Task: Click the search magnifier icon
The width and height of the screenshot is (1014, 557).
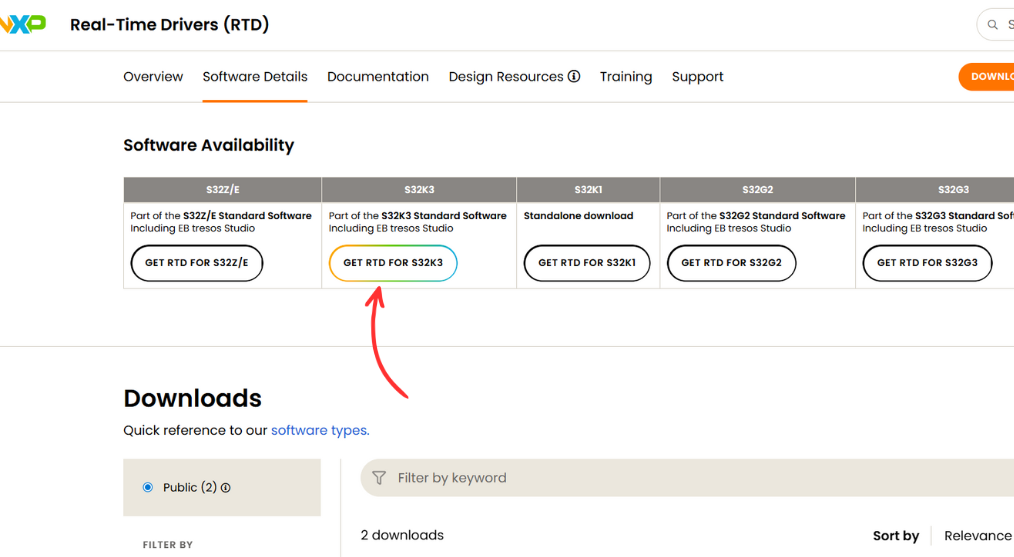Action: click(x=992, y=25)
